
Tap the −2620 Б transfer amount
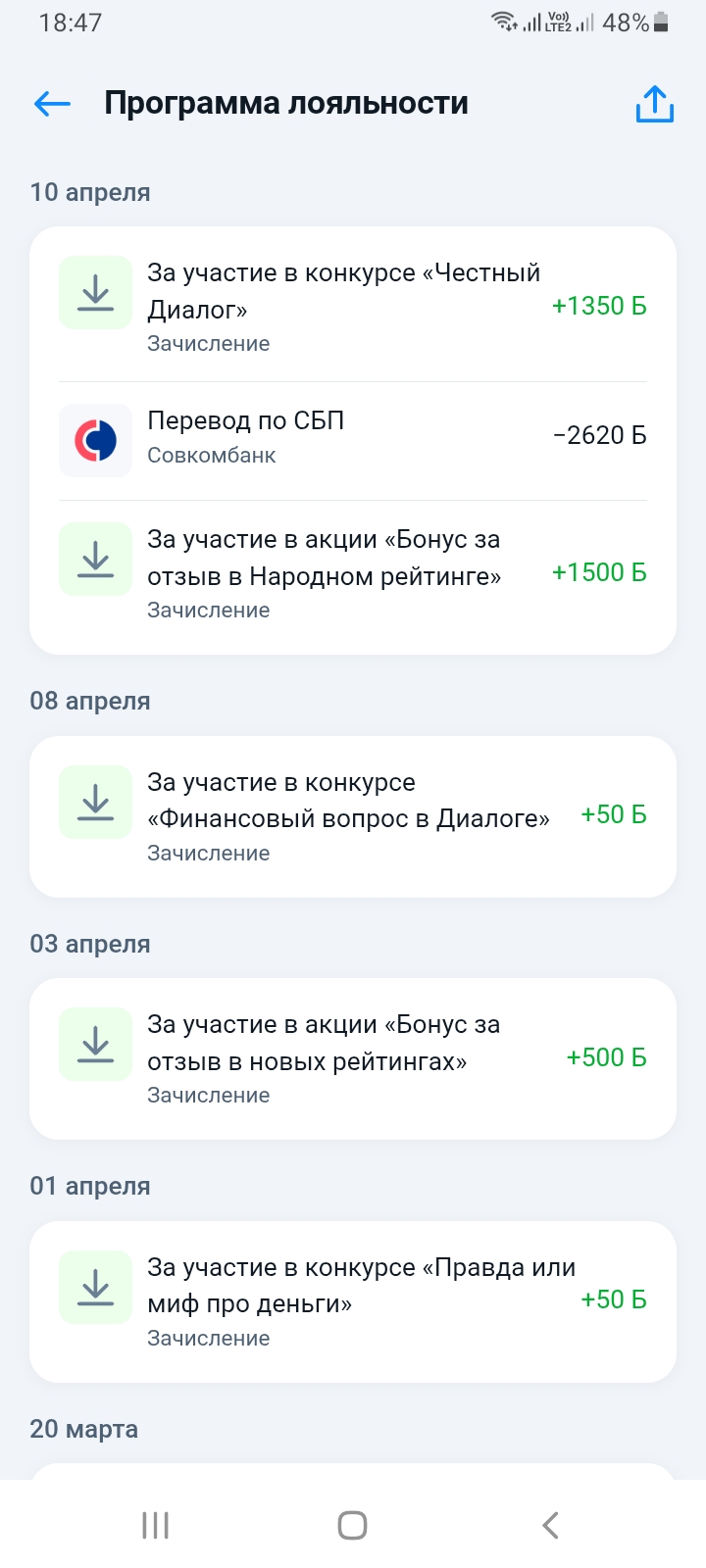(599, 435)
